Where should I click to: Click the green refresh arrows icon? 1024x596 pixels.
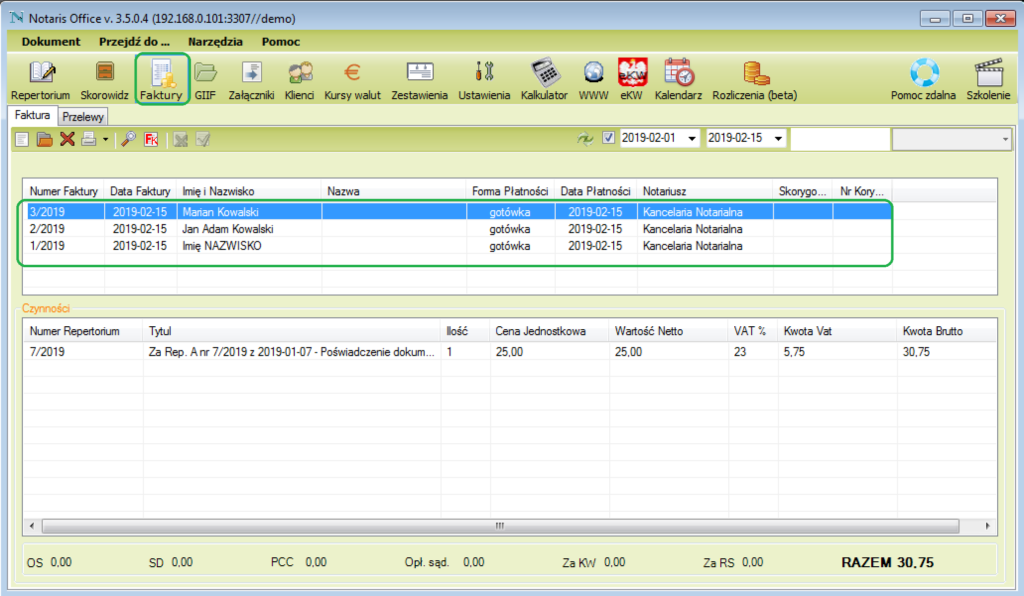[585, 138]
